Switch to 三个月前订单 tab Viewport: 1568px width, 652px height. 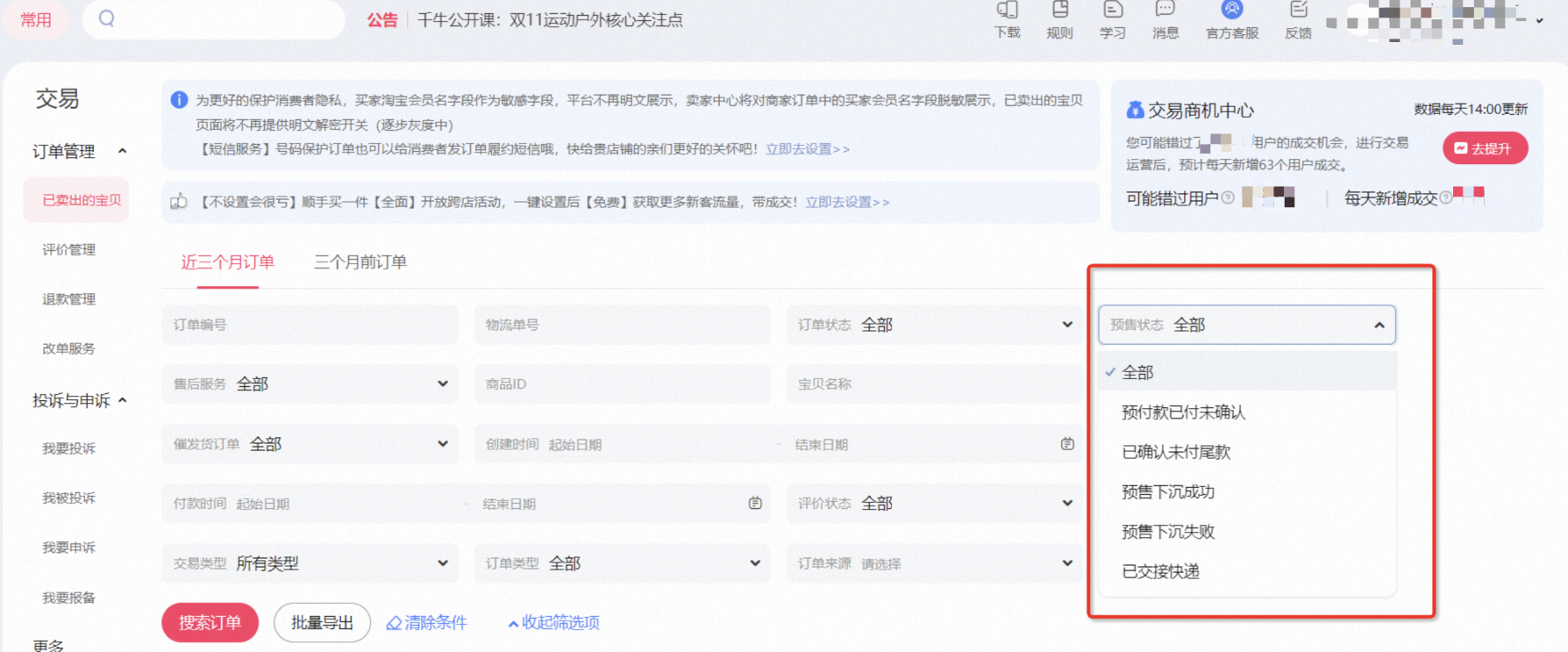[x=360, y=262]
